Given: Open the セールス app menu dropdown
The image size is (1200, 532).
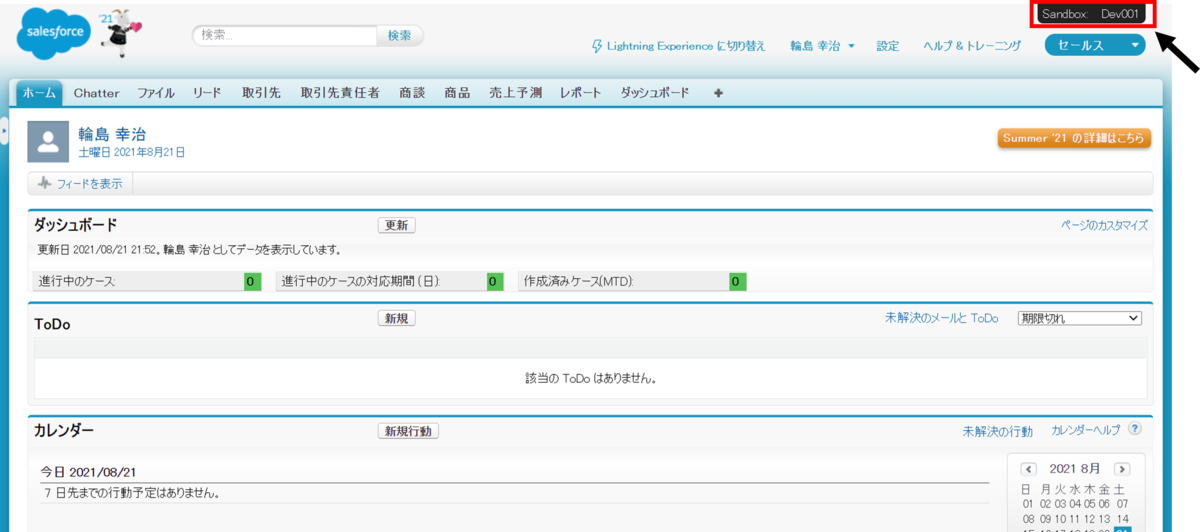Looking at the screenshot, I should point(1095,45).
